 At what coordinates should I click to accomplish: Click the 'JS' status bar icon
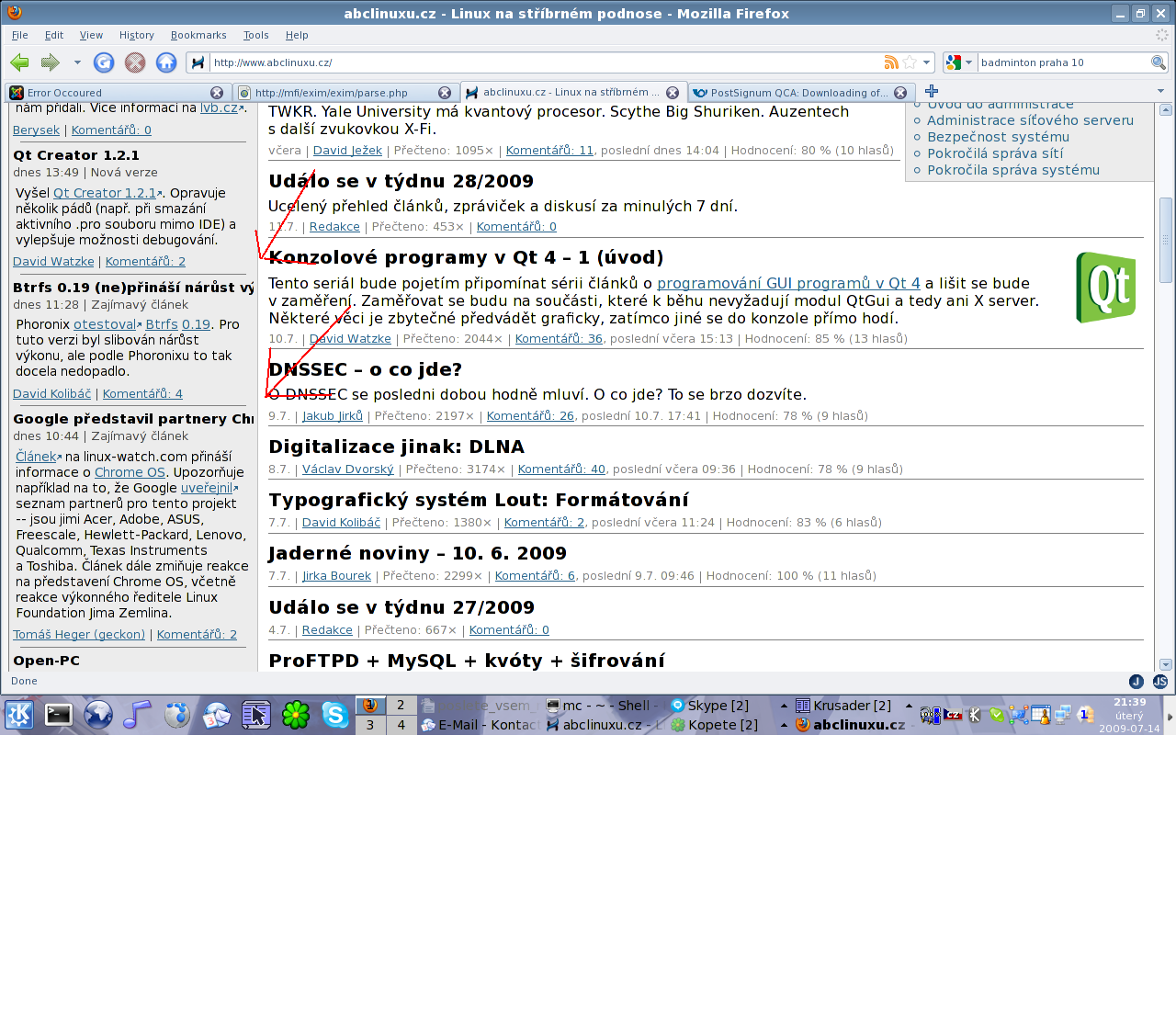1160,682
